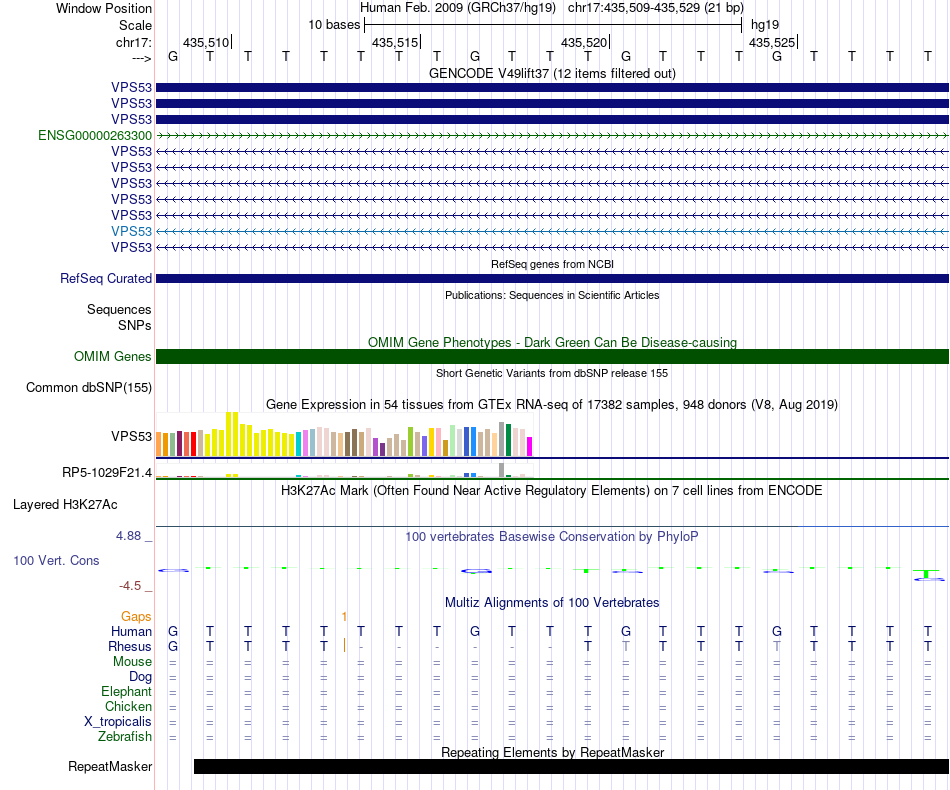
Task: Click the 435,510 ruler position marker
Action: pos(207,42)
